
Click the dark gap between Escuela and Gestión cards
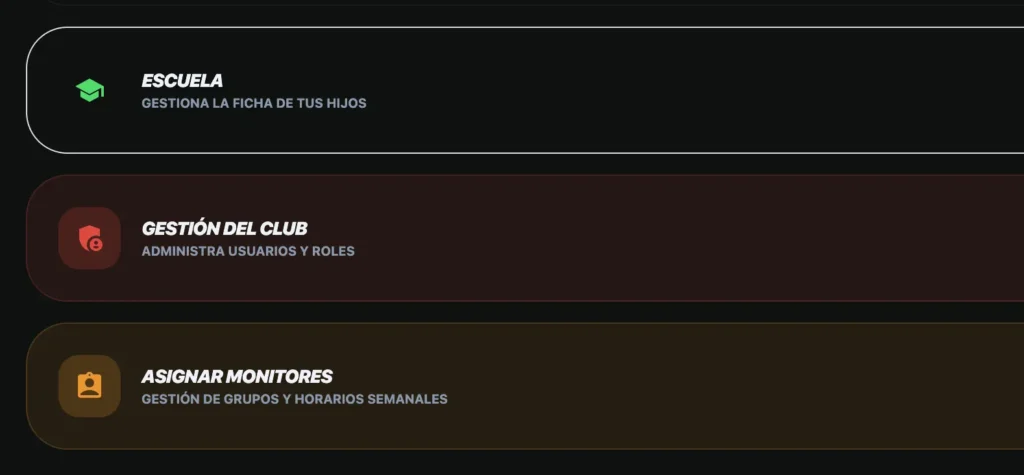click(500, 164)
